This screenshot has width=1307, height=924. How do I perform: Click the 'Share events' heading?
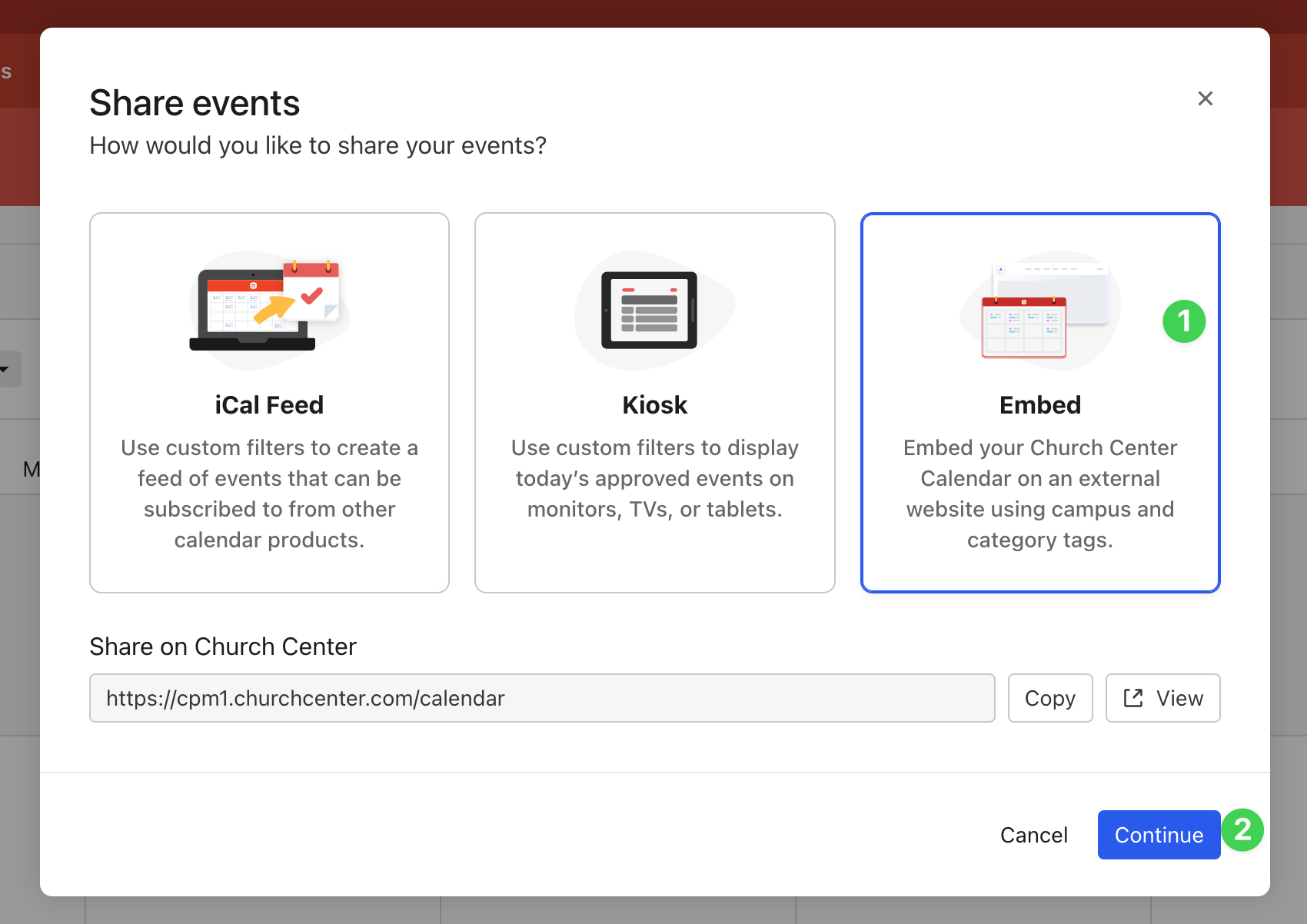[x=195, y=103]
